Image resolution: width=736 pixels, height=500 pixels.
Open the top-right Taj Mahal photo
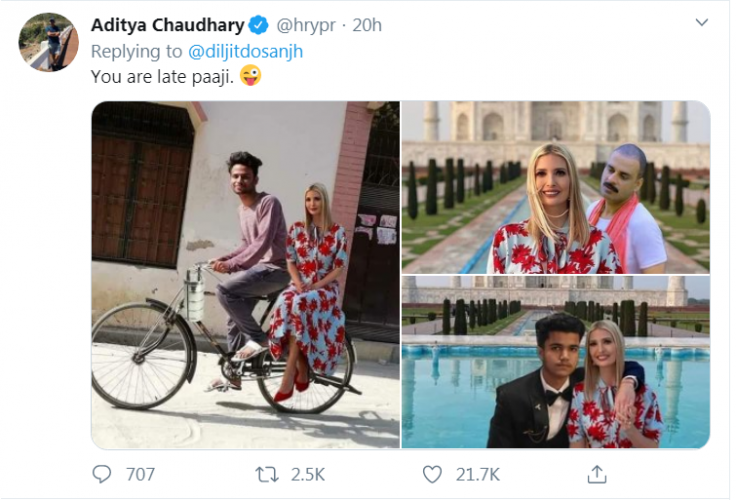pyautogui.click(x=556, y=187)
